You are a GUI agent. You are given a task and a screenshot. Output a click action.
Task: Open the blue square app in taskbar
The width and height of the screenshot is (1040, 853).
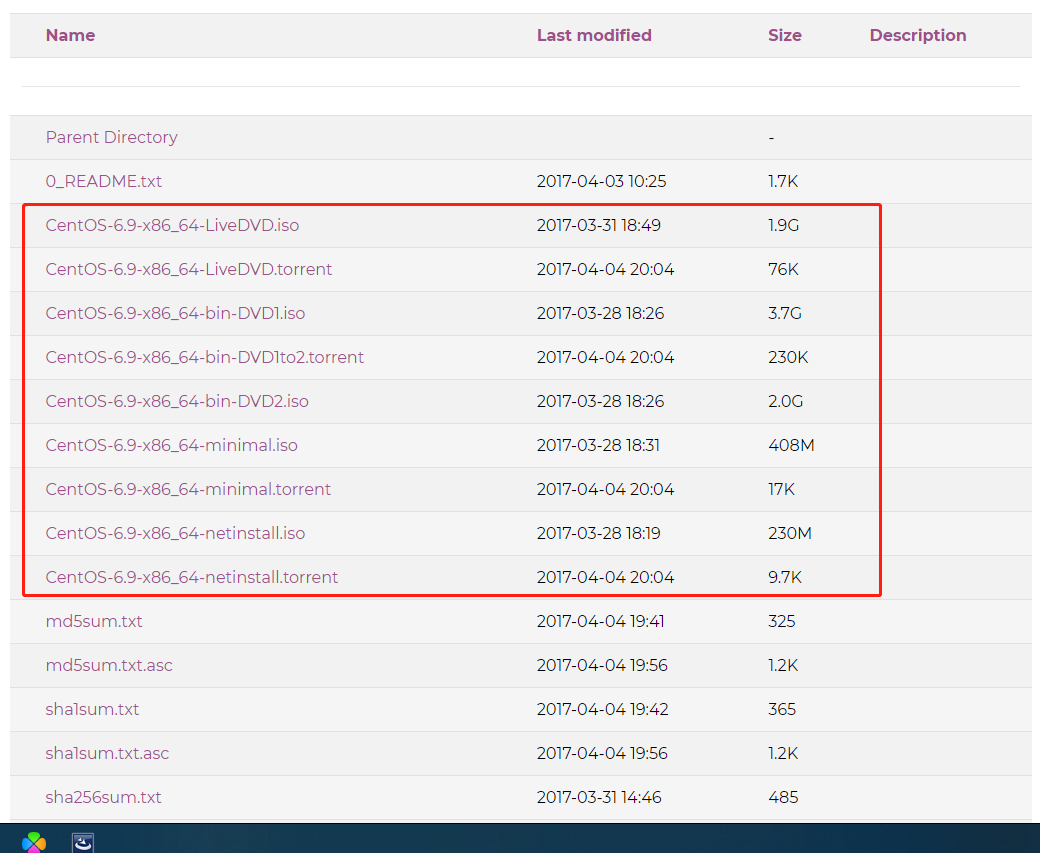tap(83, 842)
